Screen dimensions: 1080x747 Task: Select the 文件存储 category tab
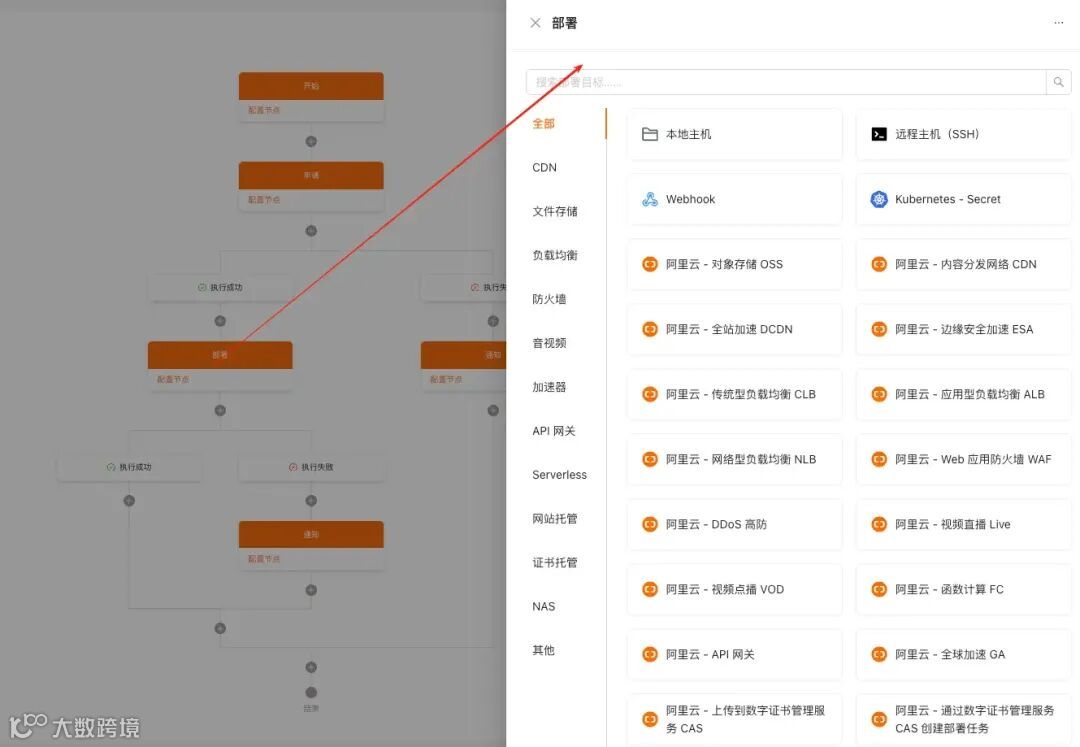554,211
